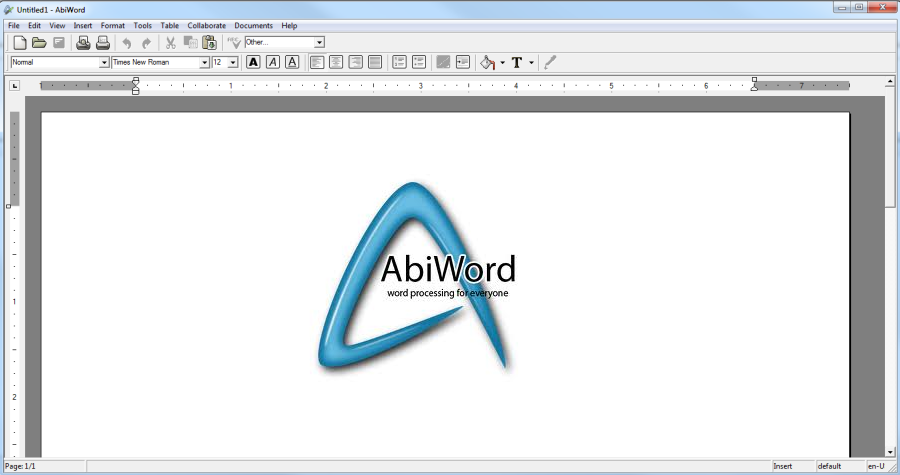
Task: Center-align the paragraph text
Action: click(336, 62)
